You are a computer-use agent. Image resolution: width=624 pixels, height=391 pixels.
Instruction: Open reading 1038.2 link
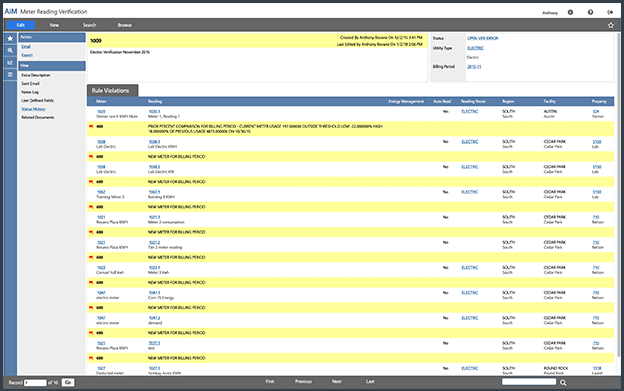154,167
